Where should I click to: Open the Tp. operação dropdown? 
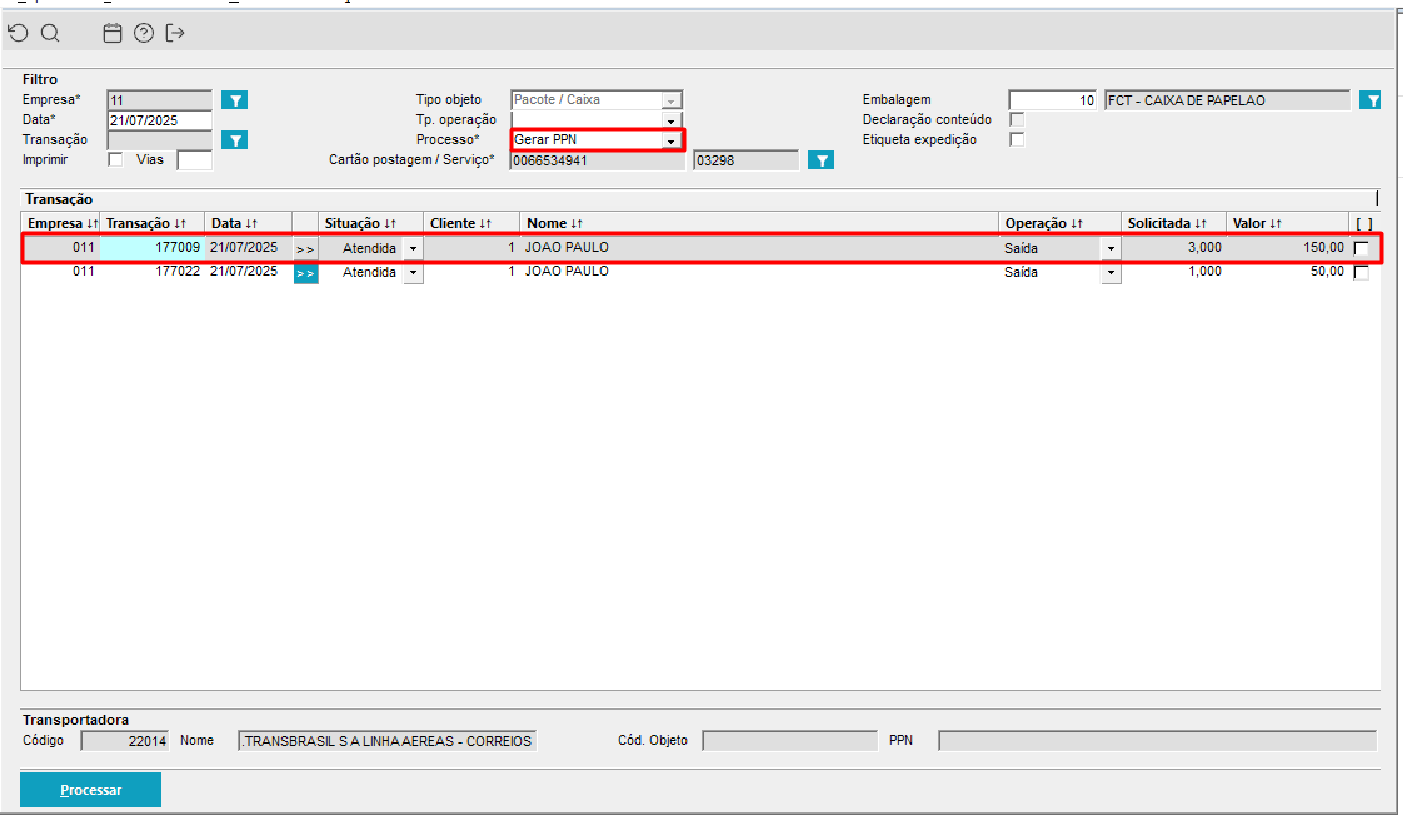(672, 120)
